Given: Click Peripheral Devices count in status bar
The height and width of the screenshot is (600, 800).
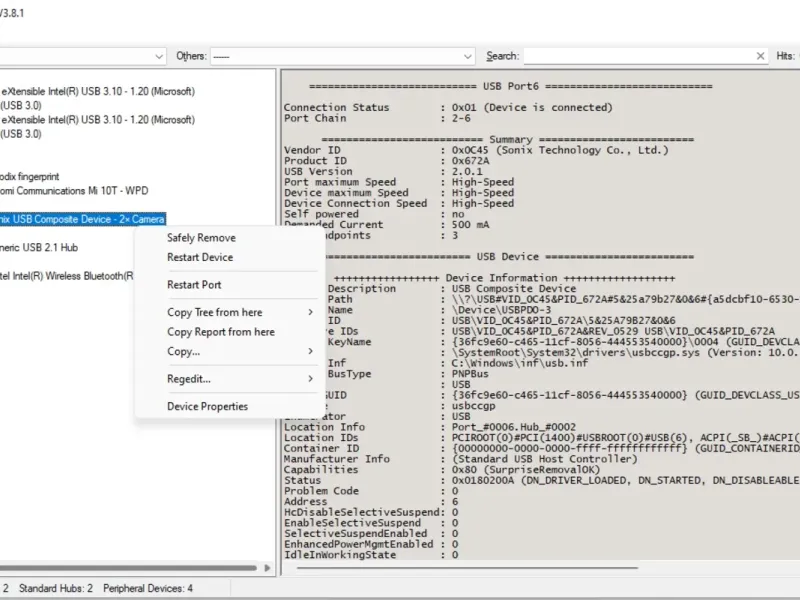Looking at the screenshot, I should coord(148,589).
